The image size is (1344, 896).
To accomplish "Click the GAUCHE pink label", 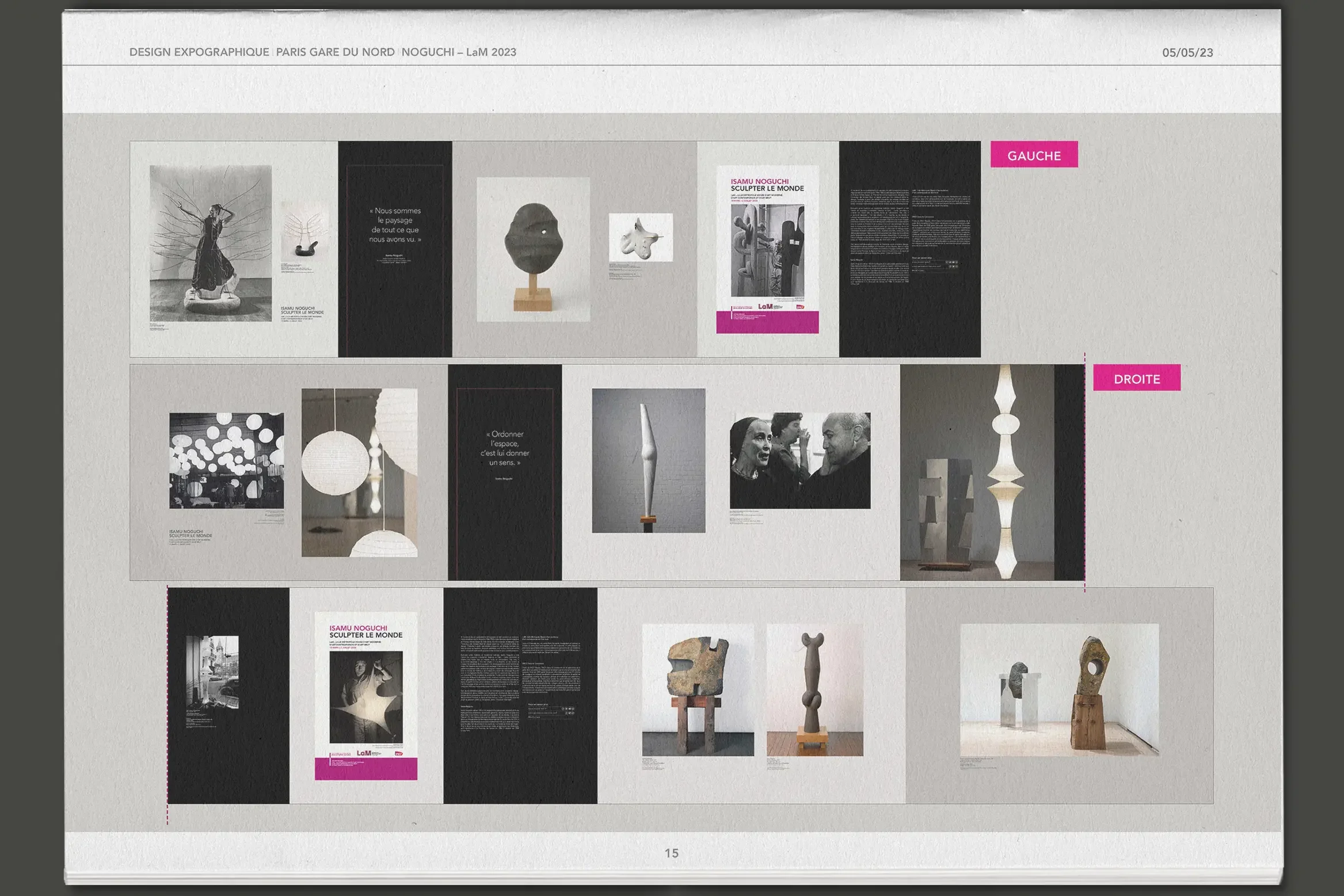I will pos(1034,155).
